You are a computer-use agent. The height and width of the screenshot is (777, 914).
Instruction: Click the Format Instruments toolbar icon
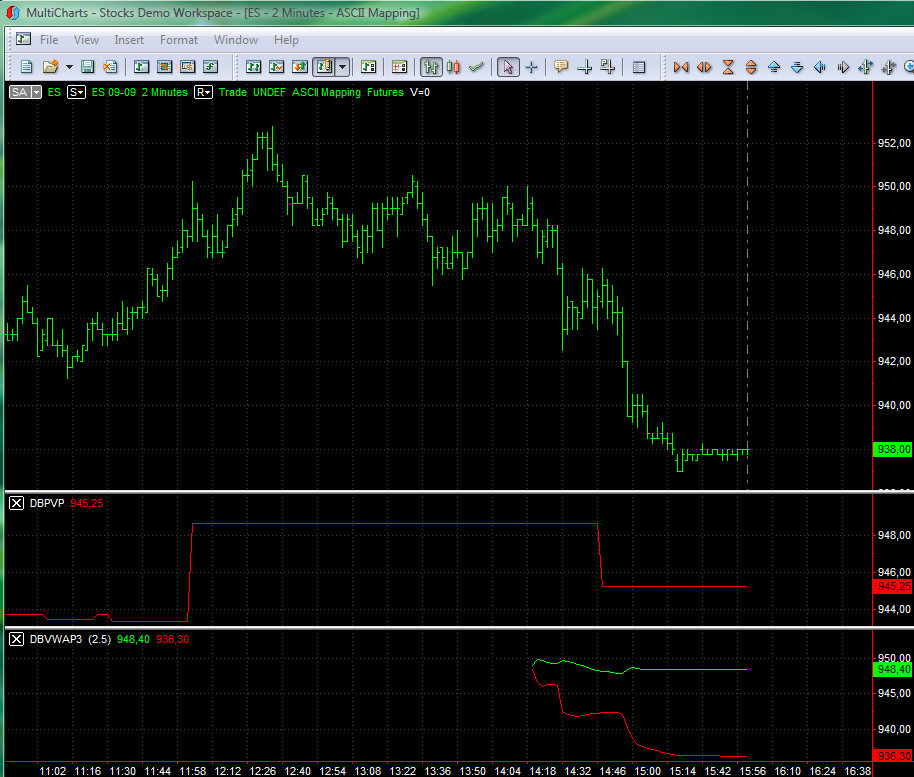tap(368, 67)
